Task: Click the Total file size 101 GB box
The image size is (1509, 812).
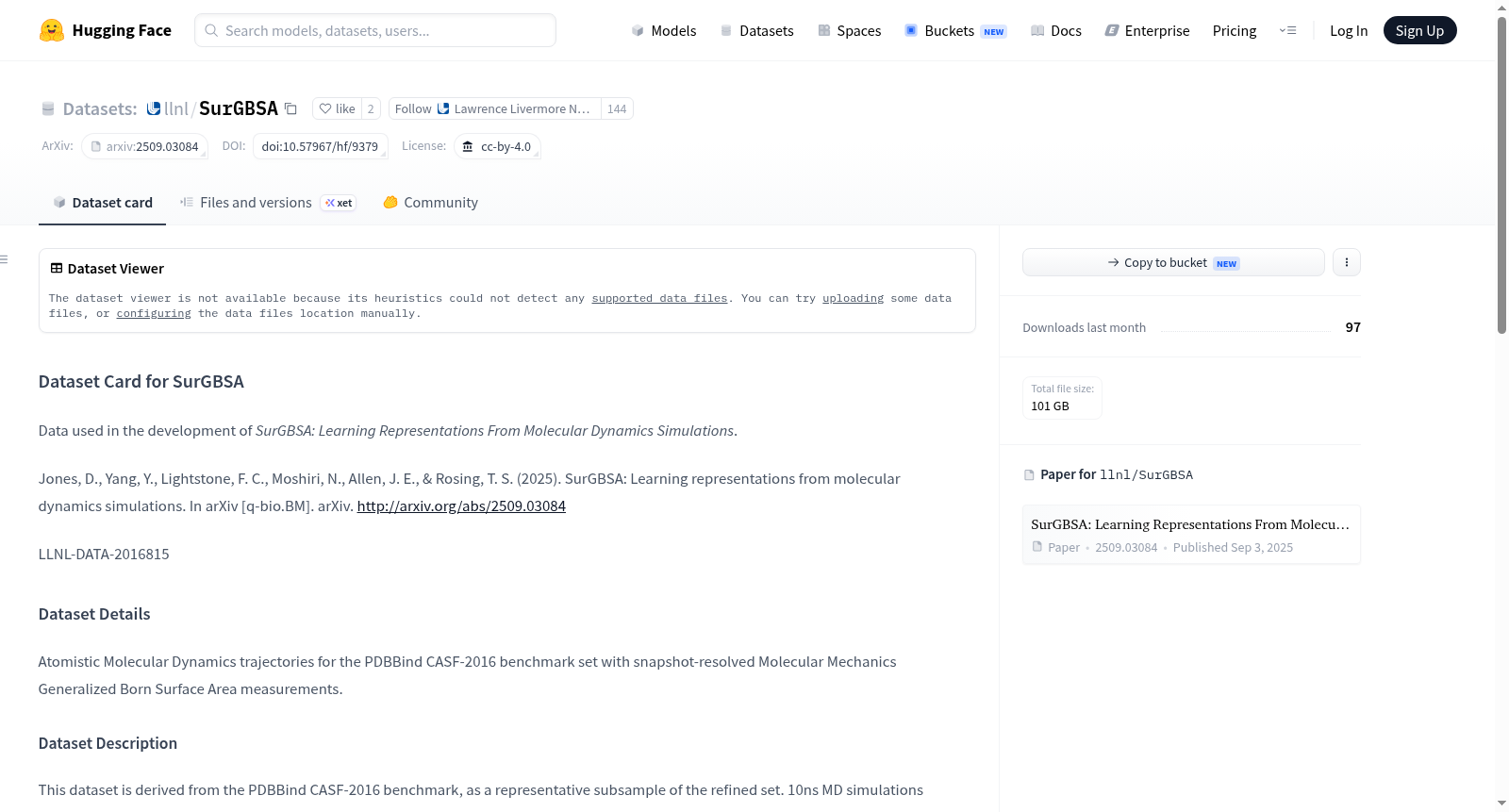Action: (x=1062, y=398)
